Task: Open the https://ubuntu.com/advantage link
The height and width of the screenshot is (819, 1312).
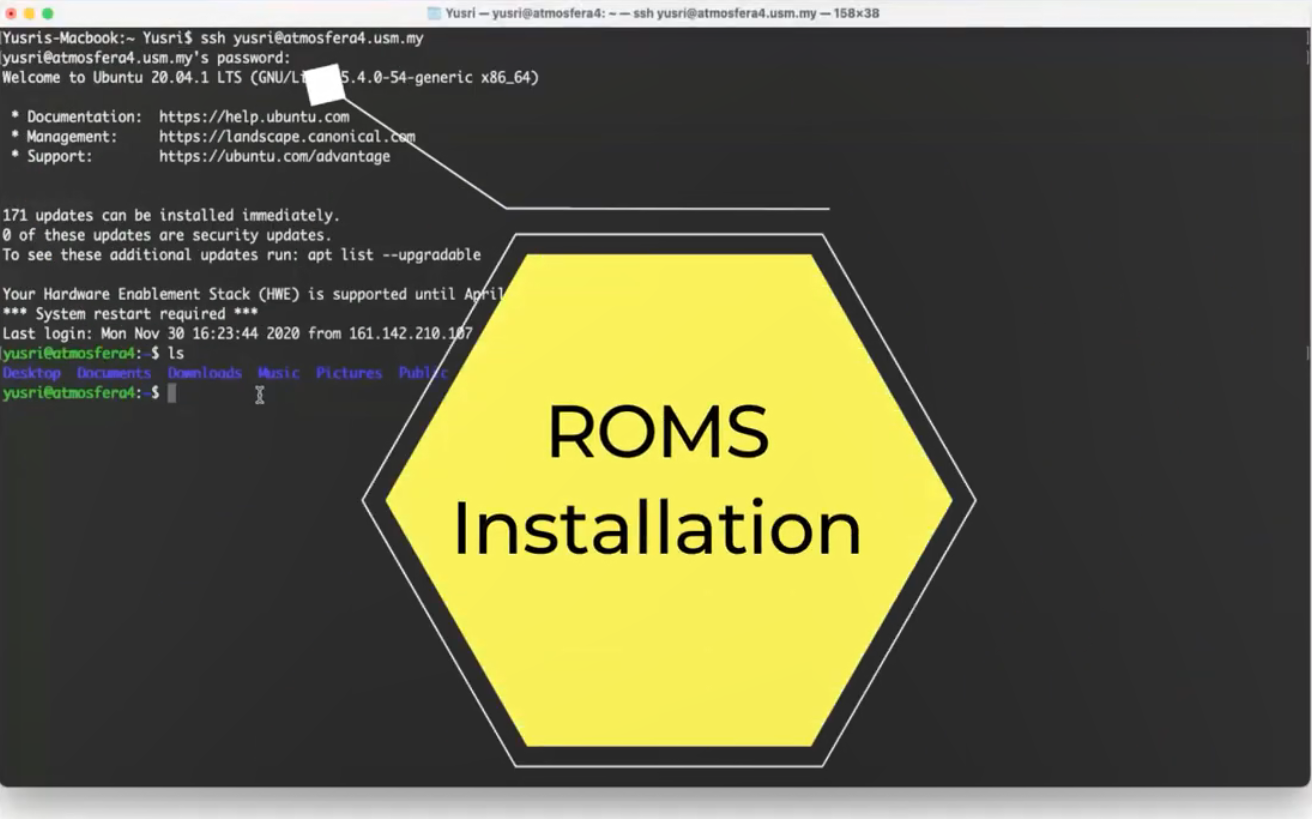Action: 275,157
